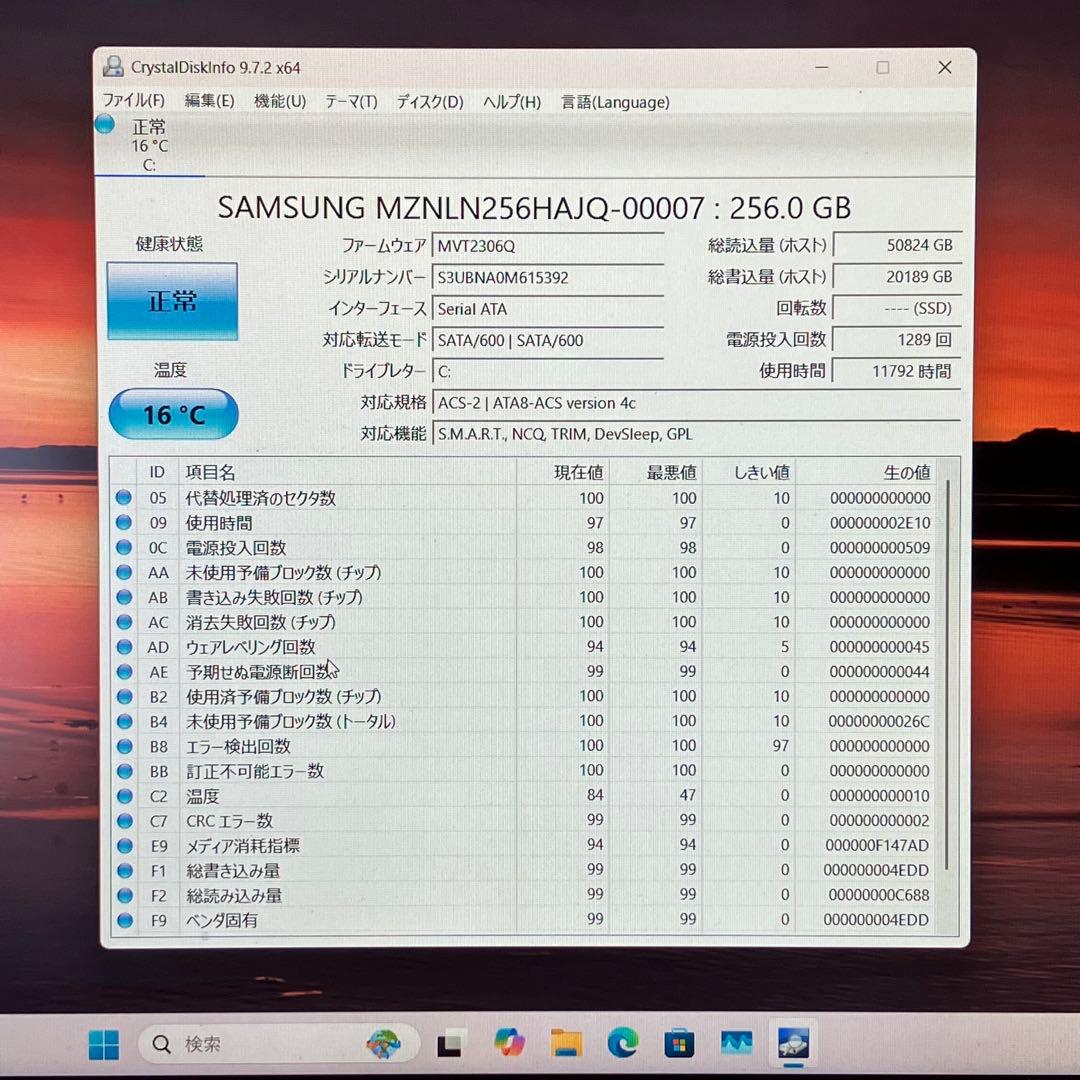Viewport: 1080px width, 1080px height.
Task: Click the CrystalDiskInfo taskbar icon
Action: click(793, 1044)
